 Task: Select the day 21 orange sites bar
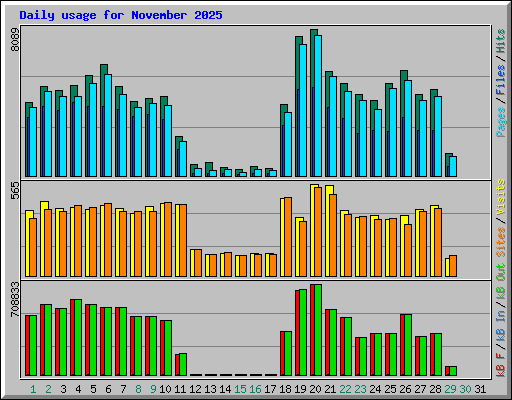pyautogui.click(x=333, y=235)
